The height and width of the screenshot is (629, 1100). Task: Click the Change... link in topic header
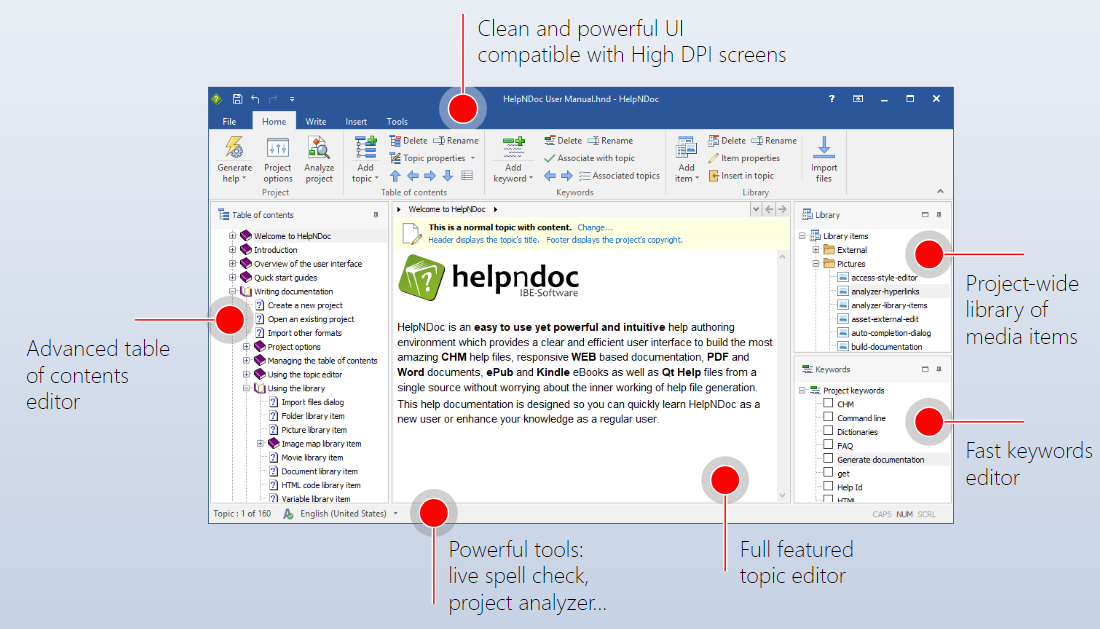click(x=595, y=227)
